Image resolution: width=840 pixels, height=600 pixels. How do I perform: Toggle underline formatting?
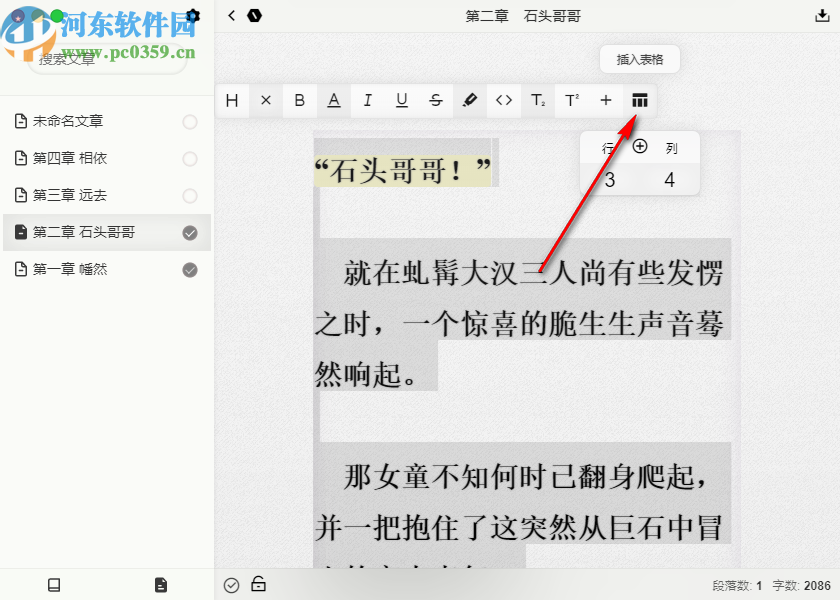click(402, 100)
